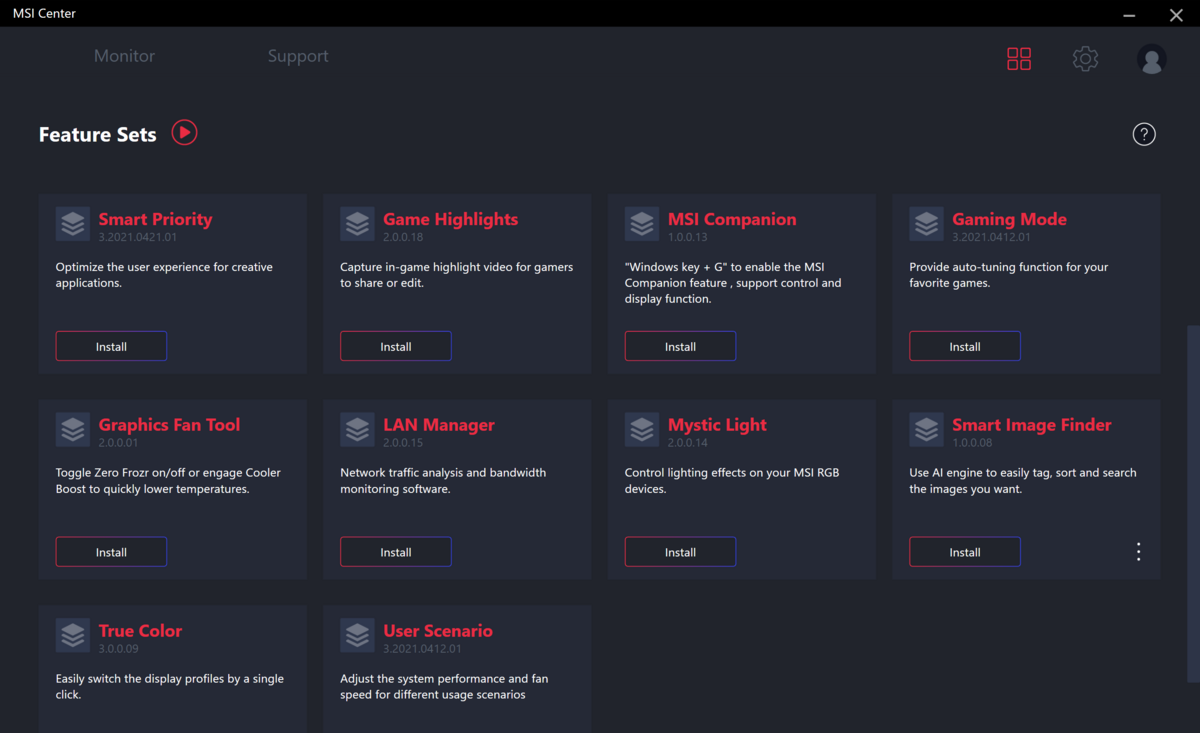
Task: Click the User Scenario layers icon
Action: click(357, 636)
